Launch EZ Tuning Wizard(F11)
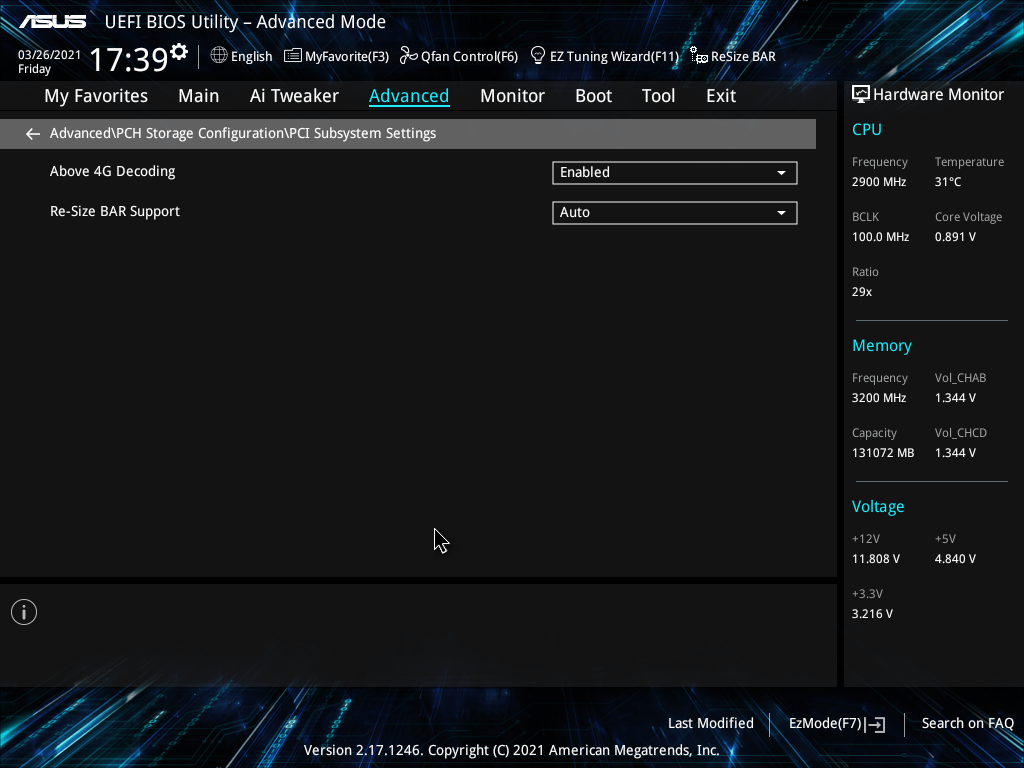The image size is (1024, 768). coord(605,56)
